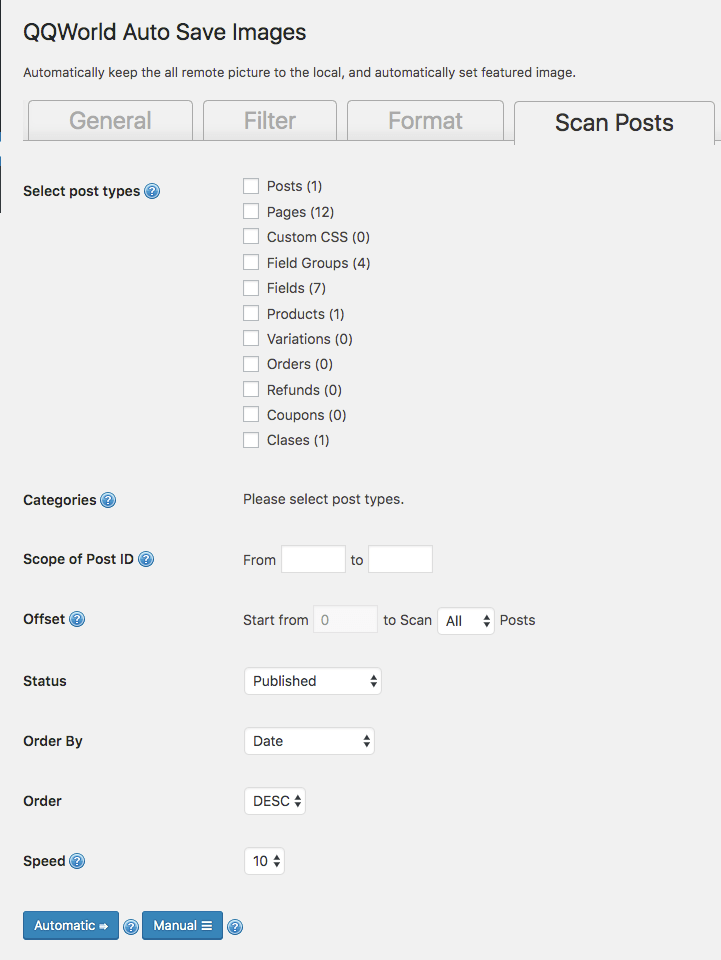The image size is (721, 960).
Task: Start scanning with the Automatic button
Action: pyautogui.click(x=70, y=926)
